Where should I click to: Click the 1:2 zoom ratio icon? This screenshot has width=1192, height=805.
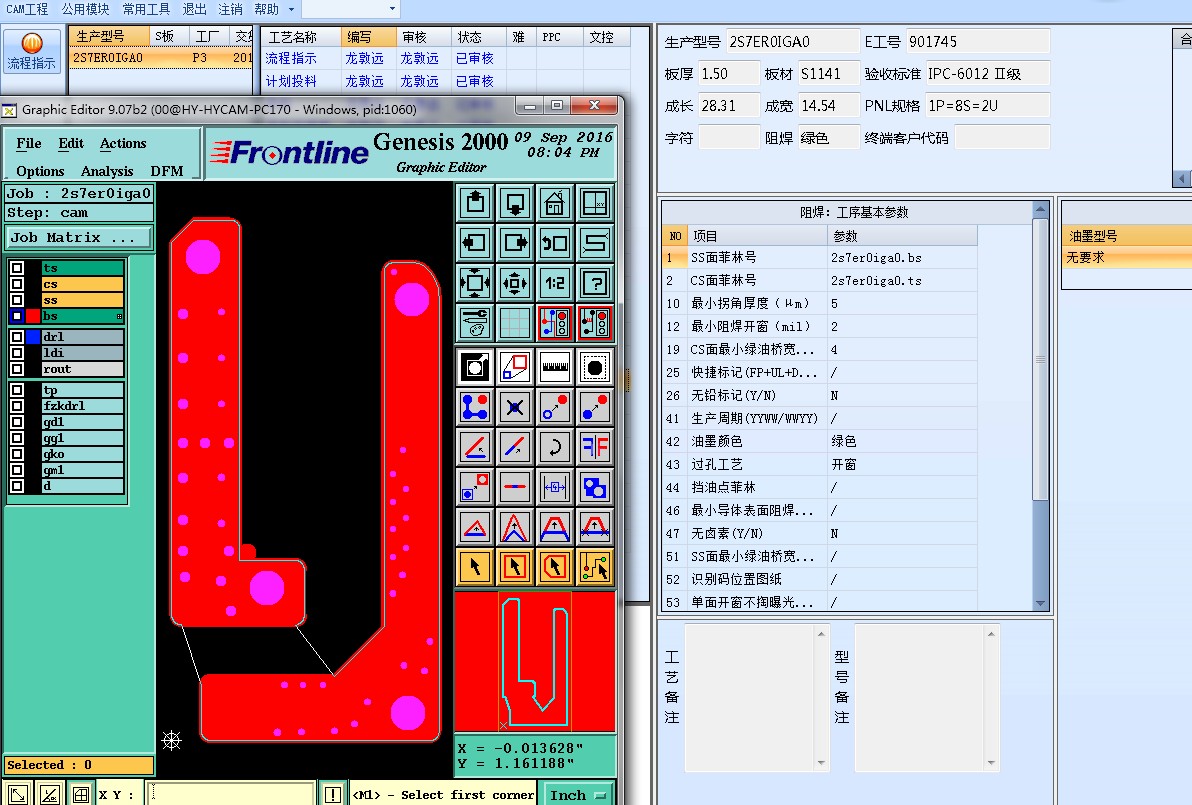tap(555, 284)
